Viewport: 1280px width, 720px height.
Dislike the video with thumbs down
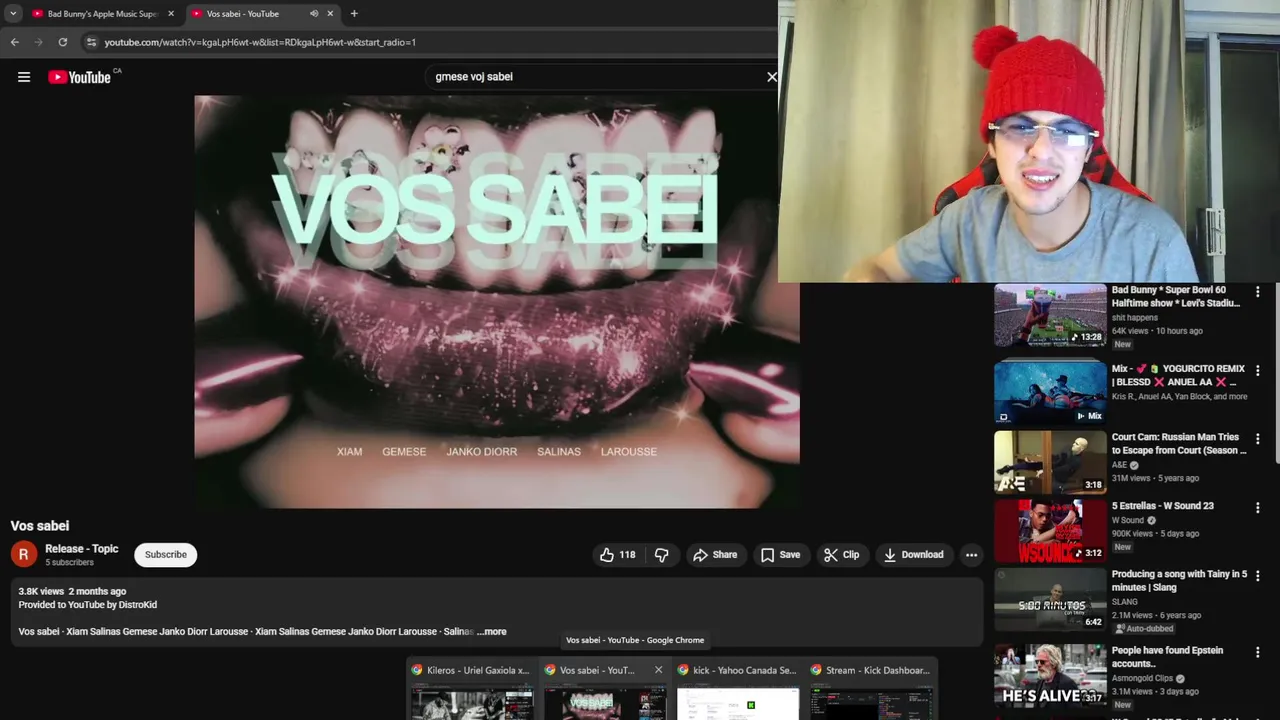pos(661,555)
